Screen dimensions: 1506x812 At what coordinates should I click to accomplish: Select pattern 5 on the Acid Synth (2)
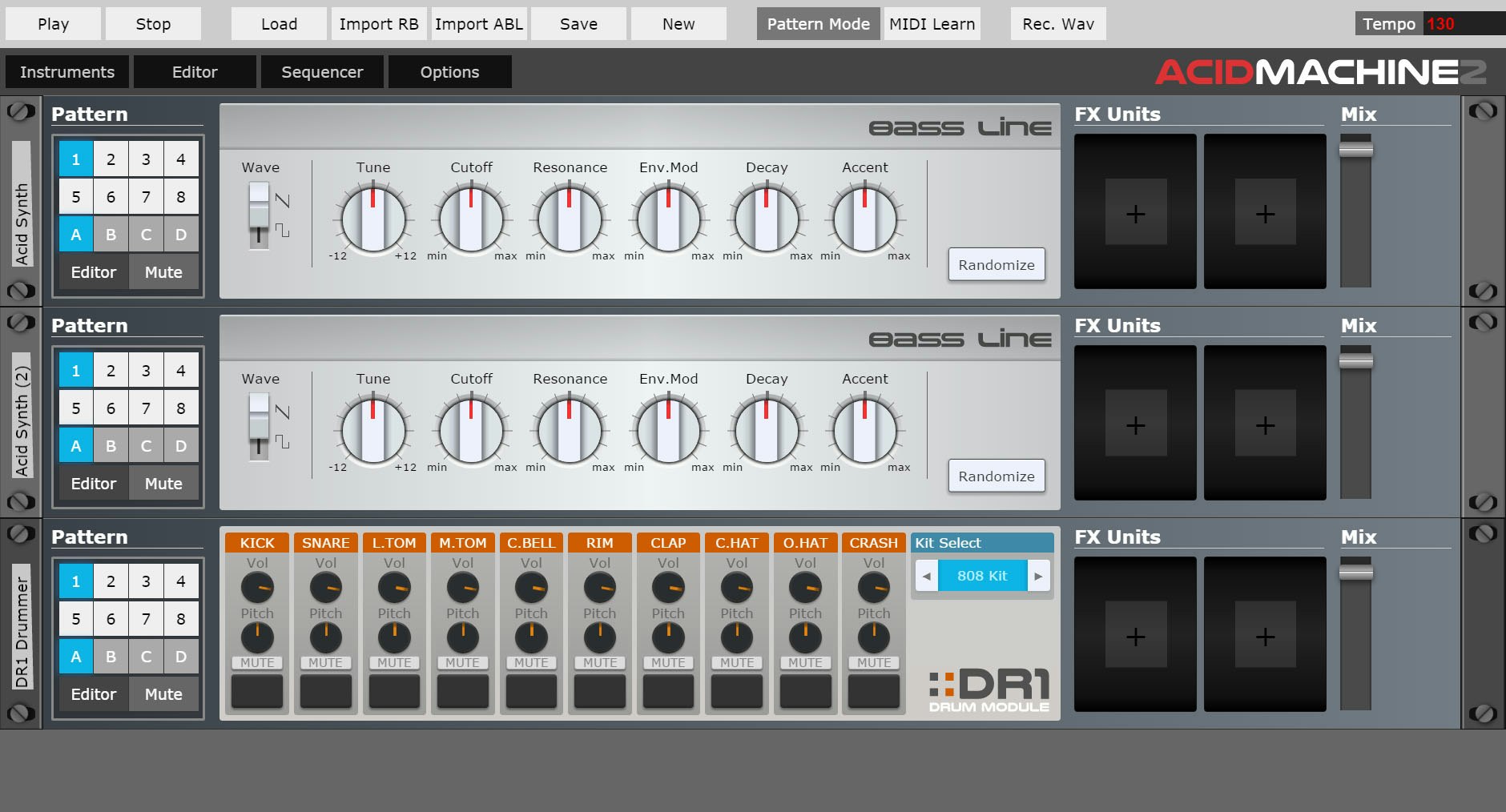tap(75, 407)
